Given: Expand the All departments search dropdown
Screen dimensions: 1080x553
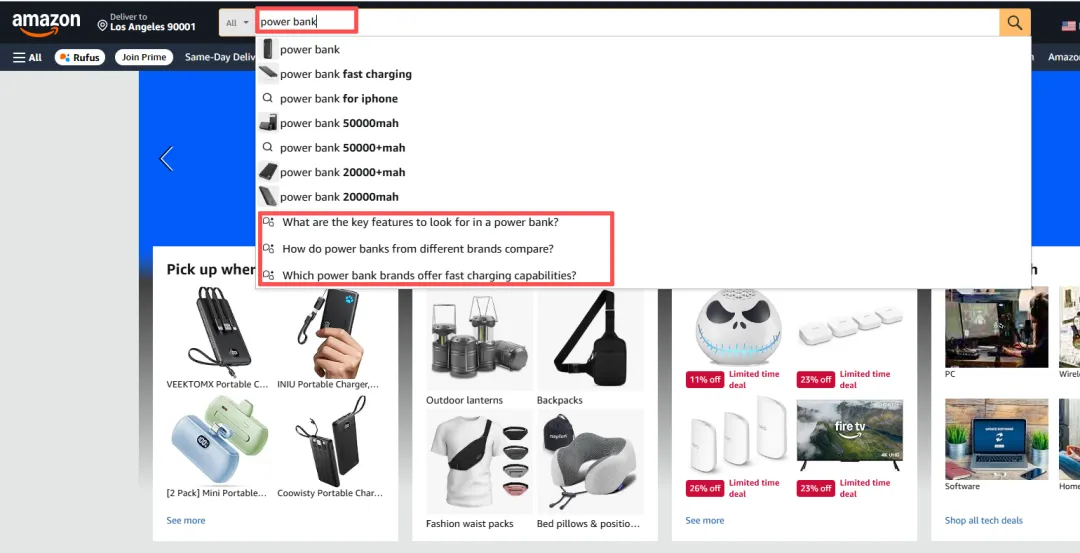Looking at the screenshot, I should click(237, 23).
